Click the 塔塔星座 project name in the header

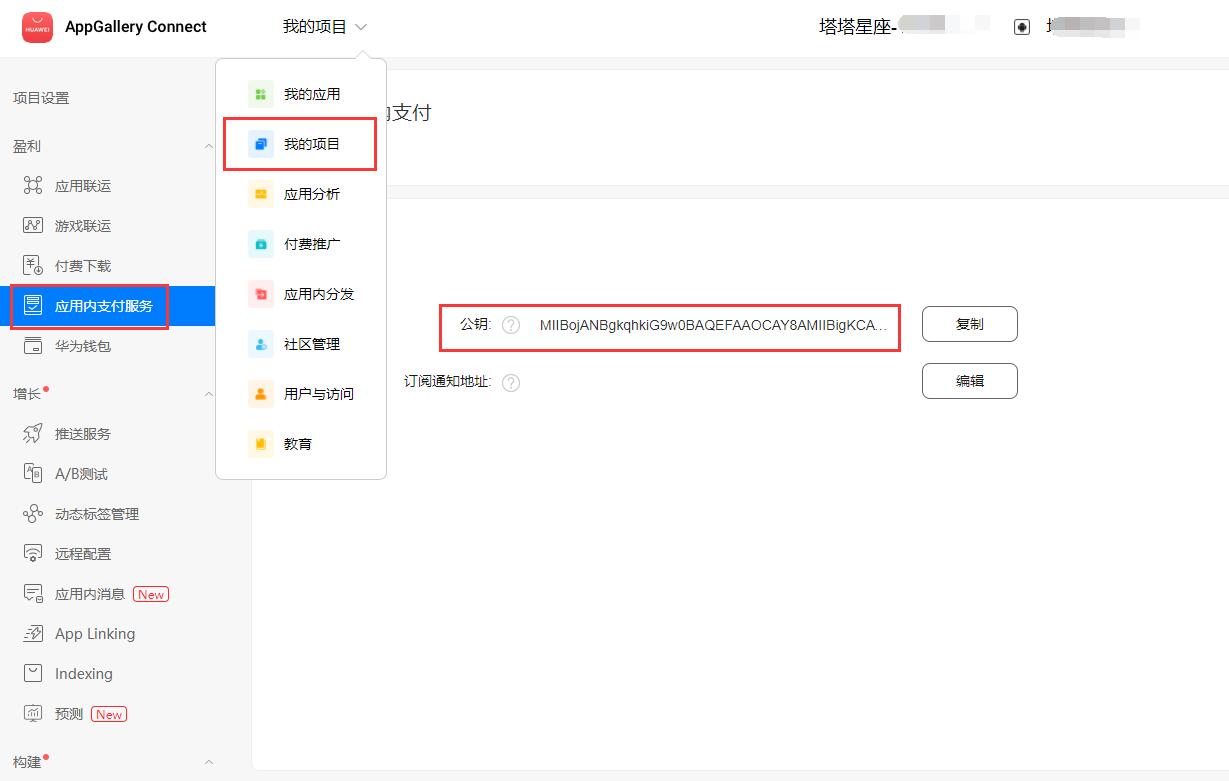coord(856,27)
